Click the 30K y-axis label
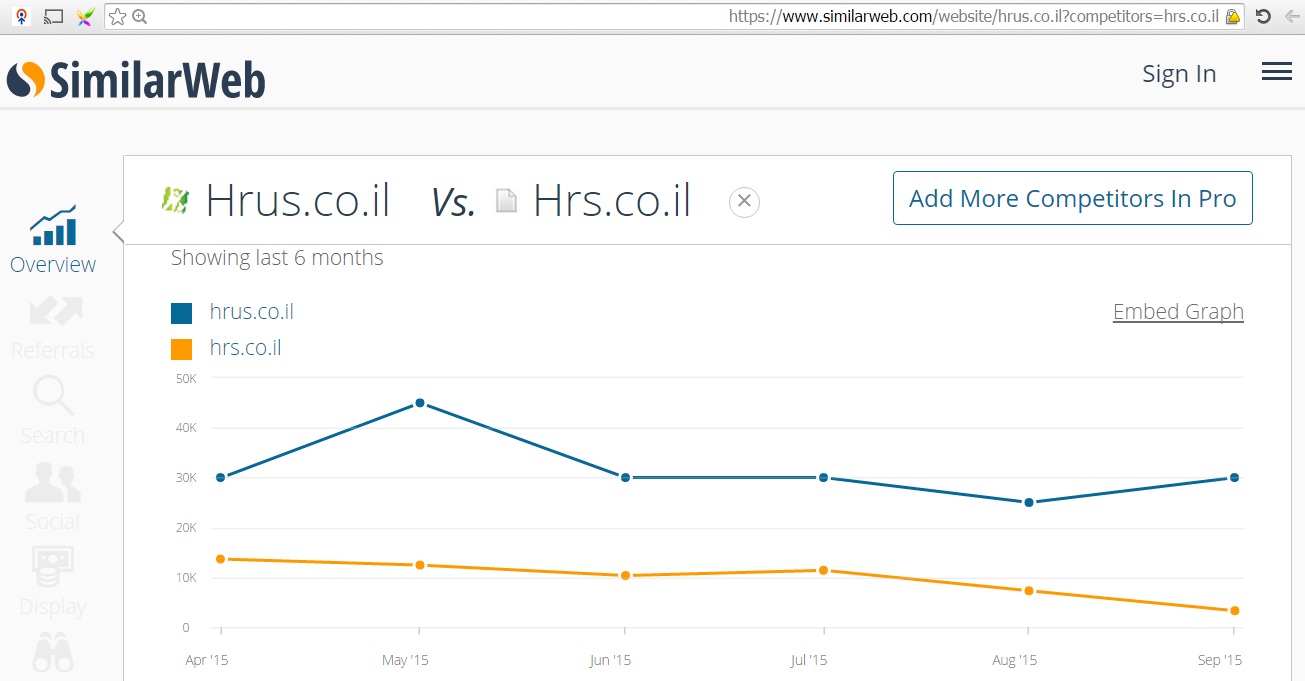Screen dimensions: 1305x681 click(186, 478)
